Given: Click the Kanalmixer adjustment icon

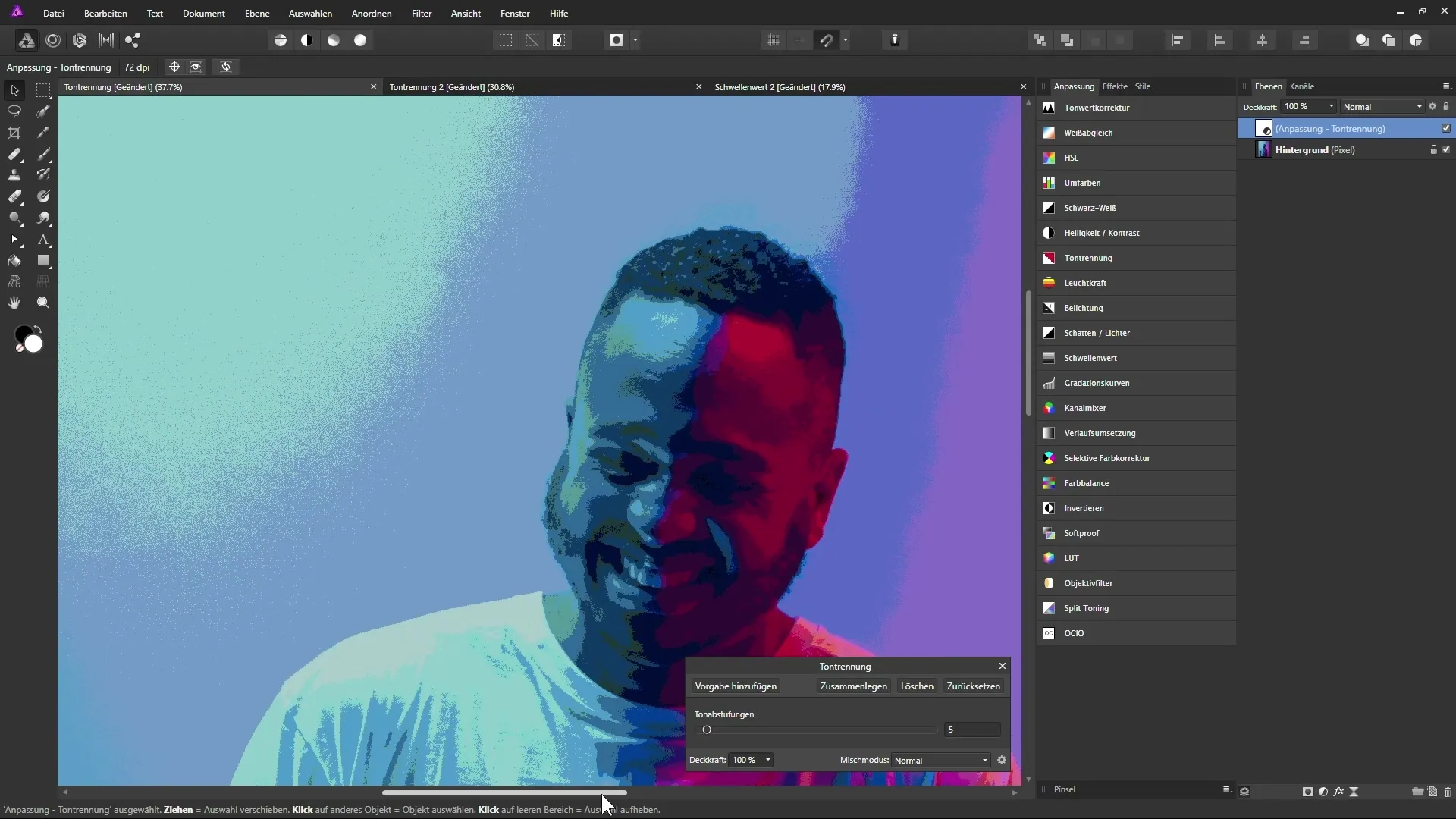Looking at the screenshot, I should 1049,408.
